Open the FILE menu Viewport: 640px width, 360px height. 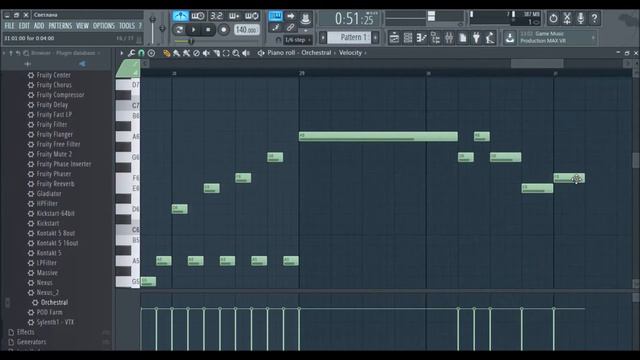[x=9, y=26]
